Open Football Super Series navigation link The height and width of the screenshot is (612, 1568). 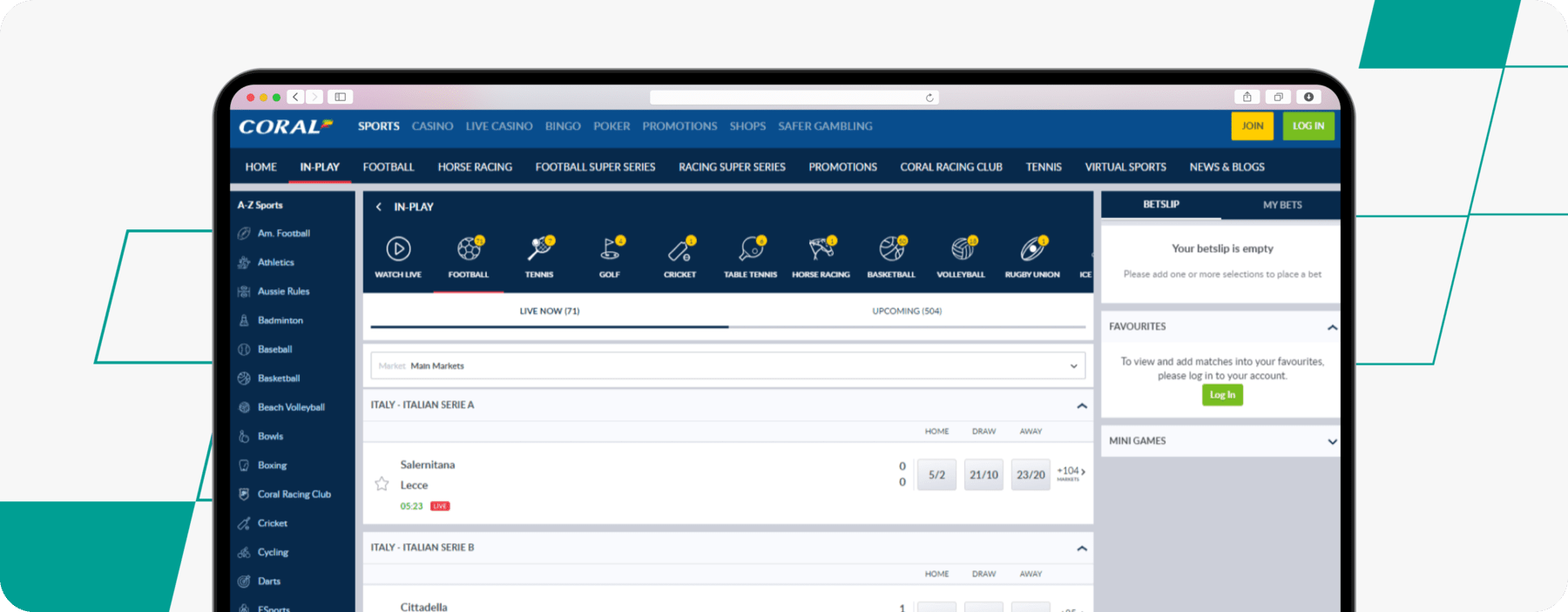coord(595,167)
